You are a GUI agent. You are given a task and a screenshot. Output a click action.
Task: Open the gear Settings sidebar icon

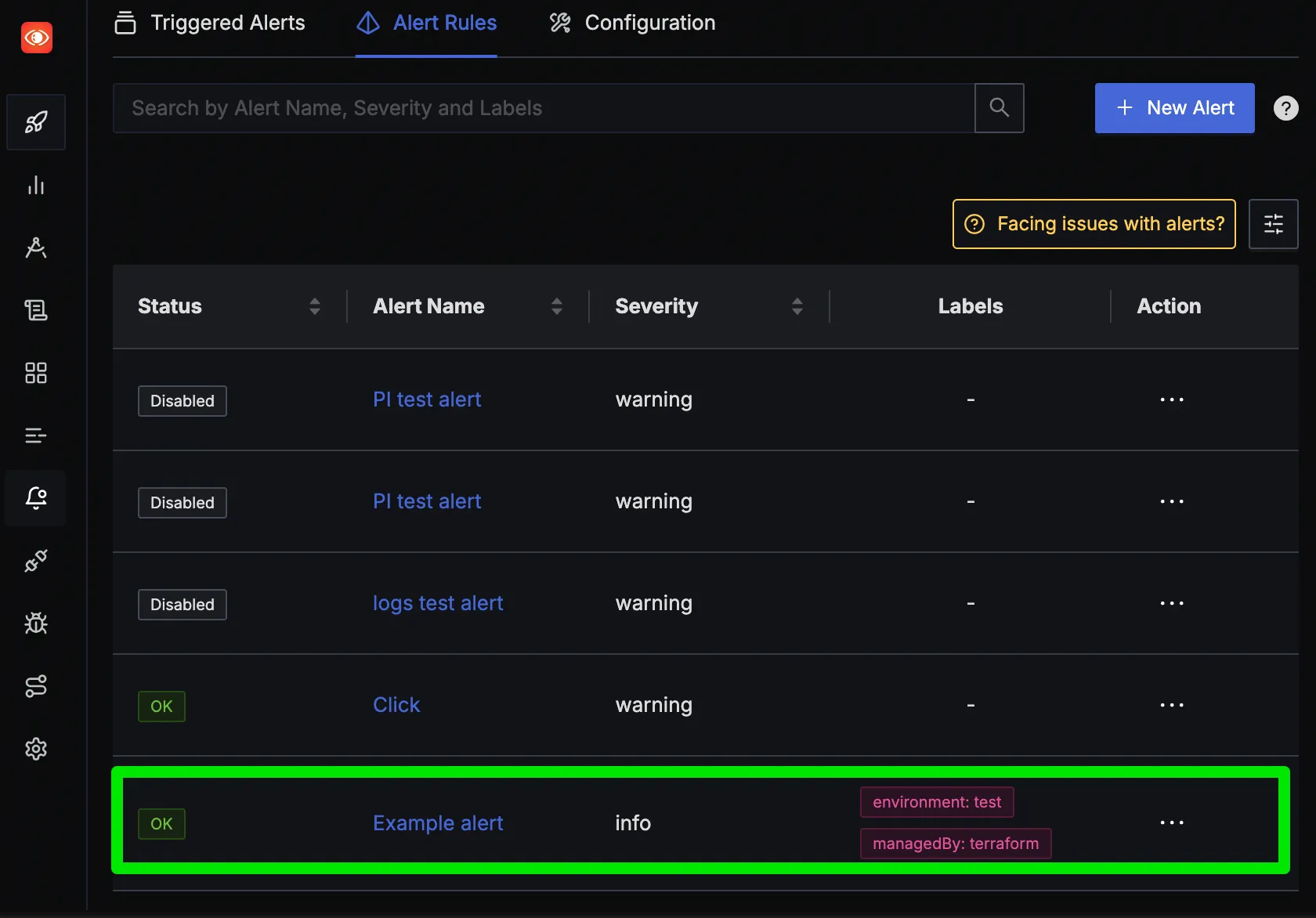pos(36,749)
